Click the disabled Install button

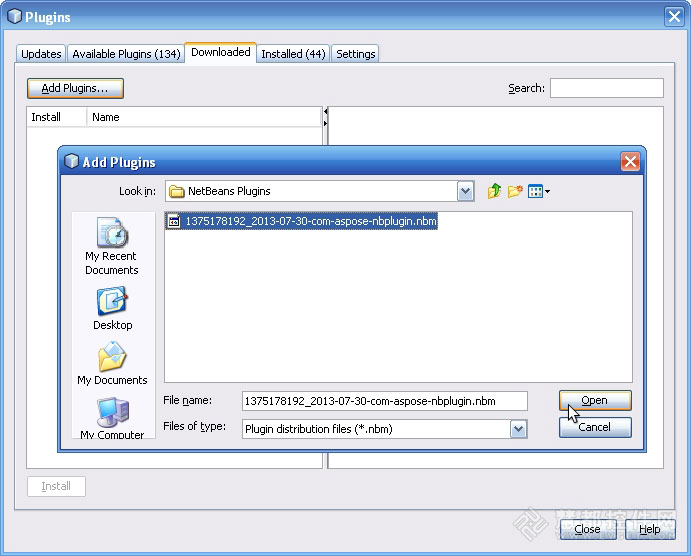56,486
